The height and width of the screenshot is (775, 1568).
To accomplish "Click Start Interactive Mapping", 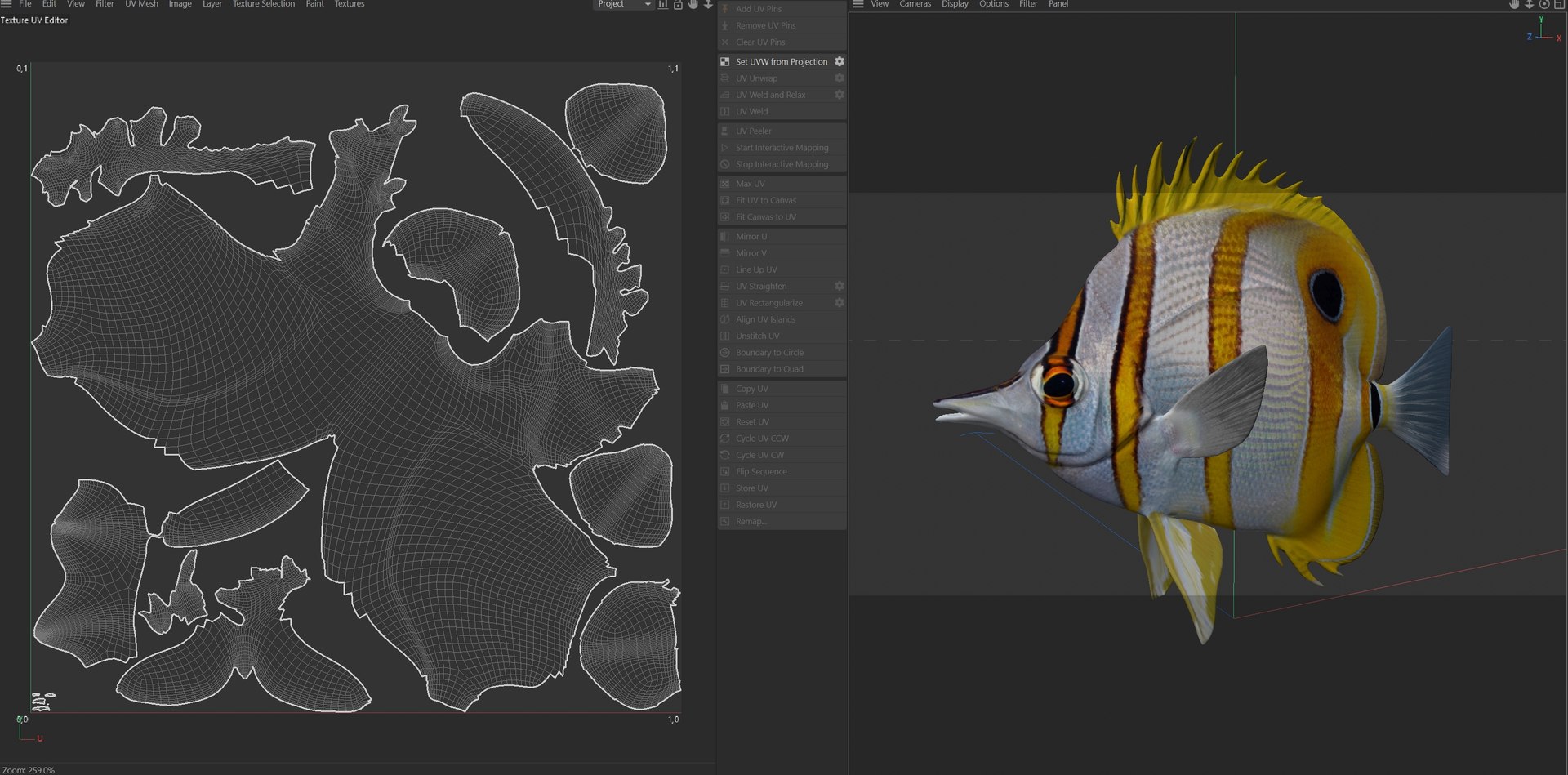I will click(x=782, y=148).
